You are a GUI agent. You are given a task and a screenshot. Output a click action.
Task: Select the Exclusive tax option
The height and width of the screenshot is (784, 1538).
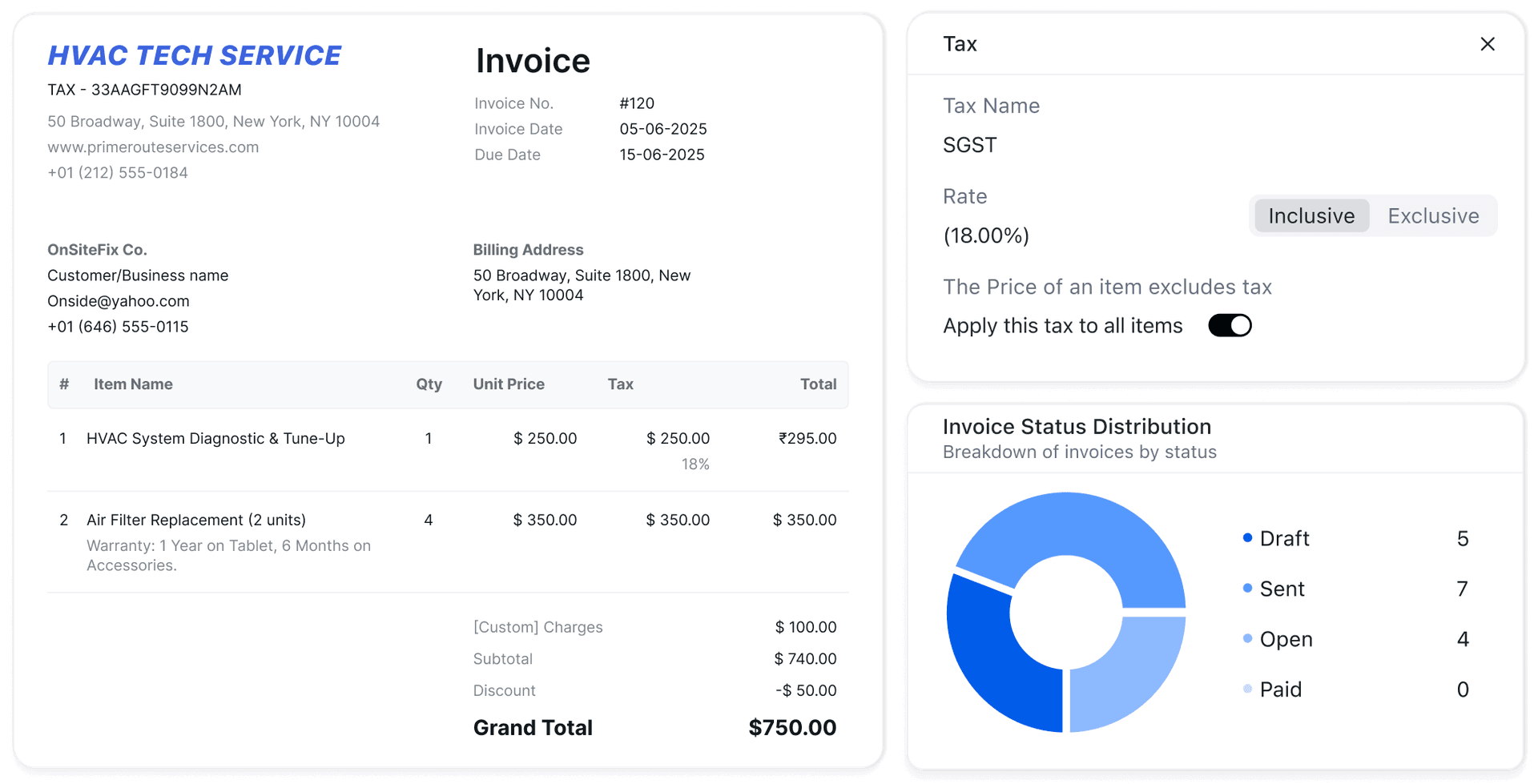1432,215
